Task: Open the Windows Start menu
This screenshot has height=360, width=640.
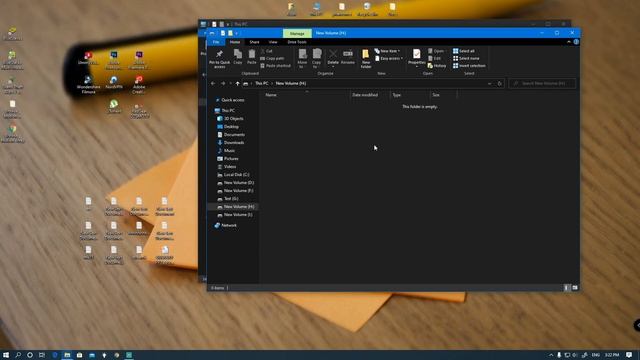Action: tap(6, 355)
